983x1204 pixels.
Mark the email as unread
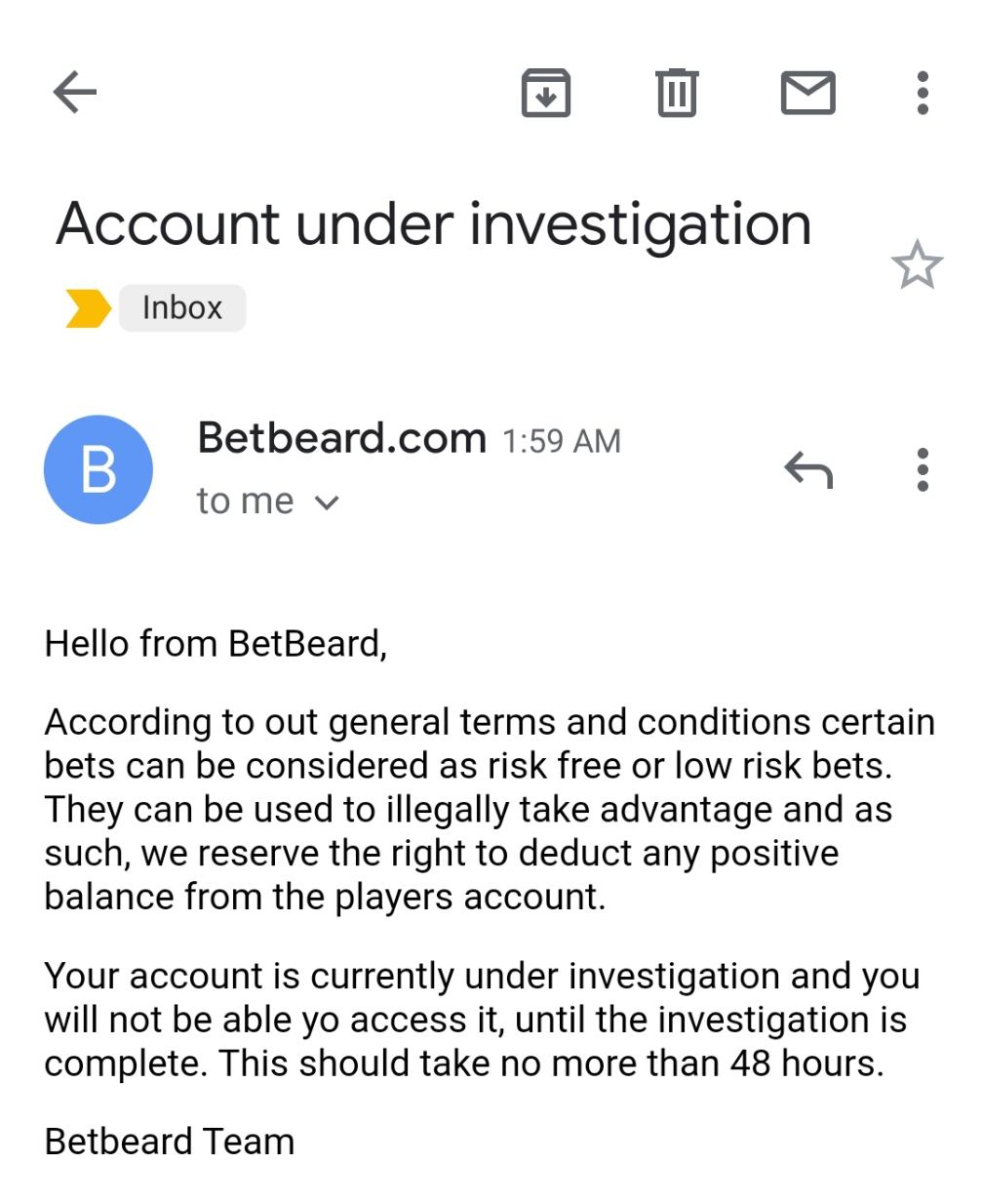tap(808, 94)
